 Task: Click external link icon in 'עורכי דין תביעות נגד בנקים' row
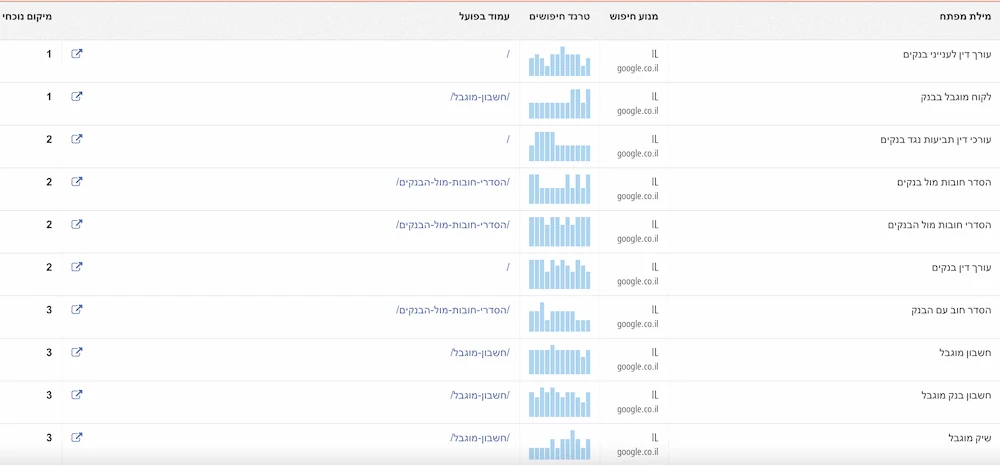(77, 139)
